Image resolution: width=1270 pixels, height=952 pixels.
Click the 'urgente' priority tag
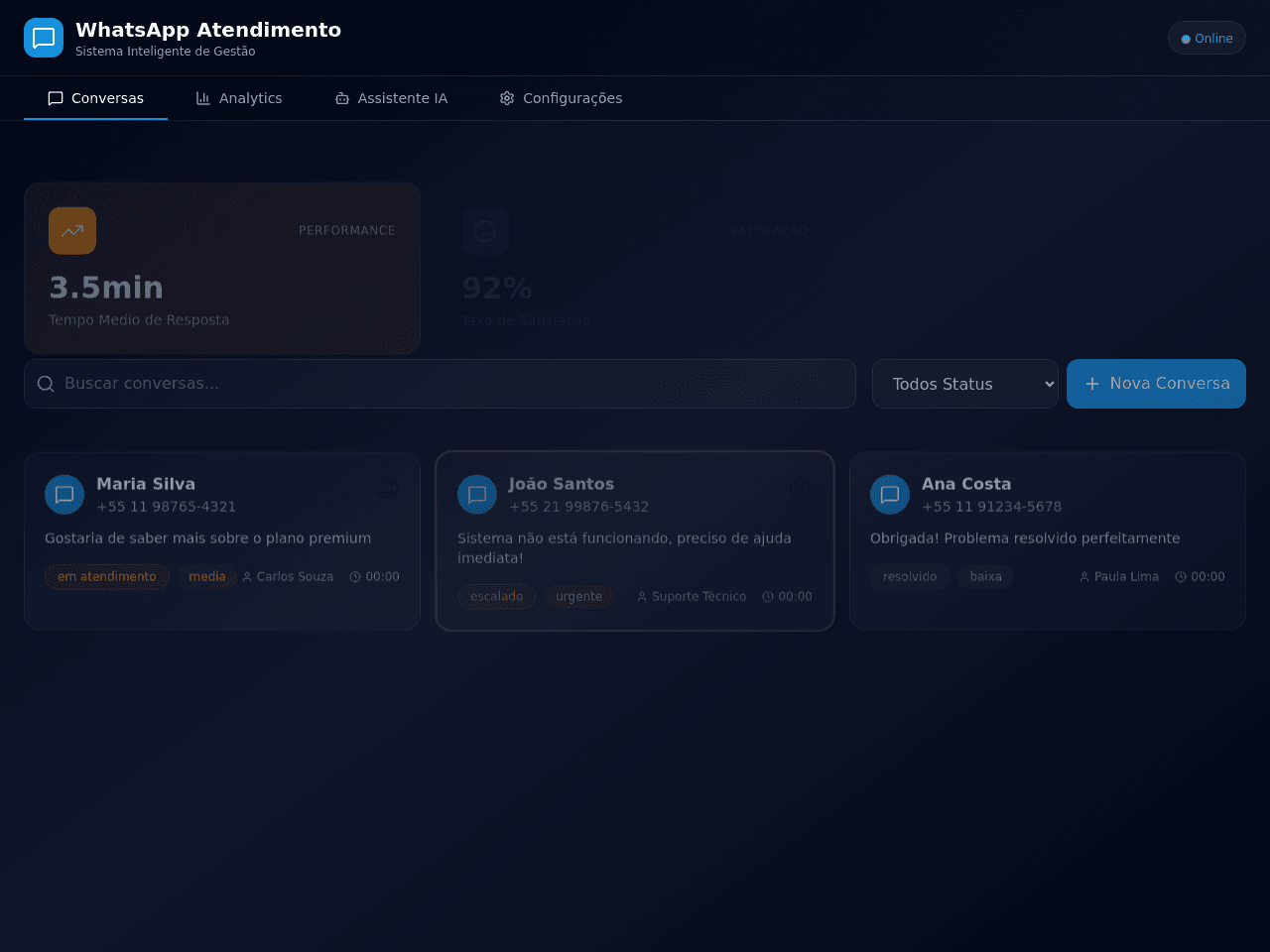pyautogui.click(x=579, y=597)
